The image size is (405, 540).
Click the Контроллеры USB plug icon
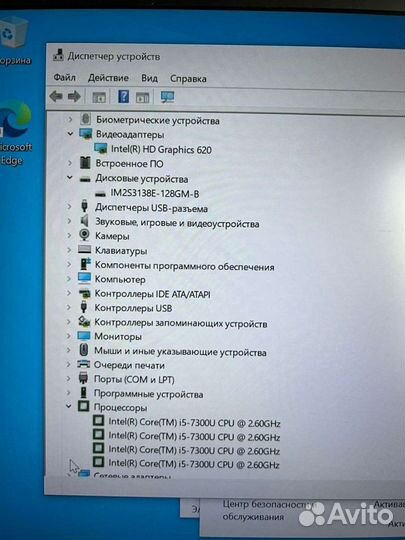pos(83,307)
